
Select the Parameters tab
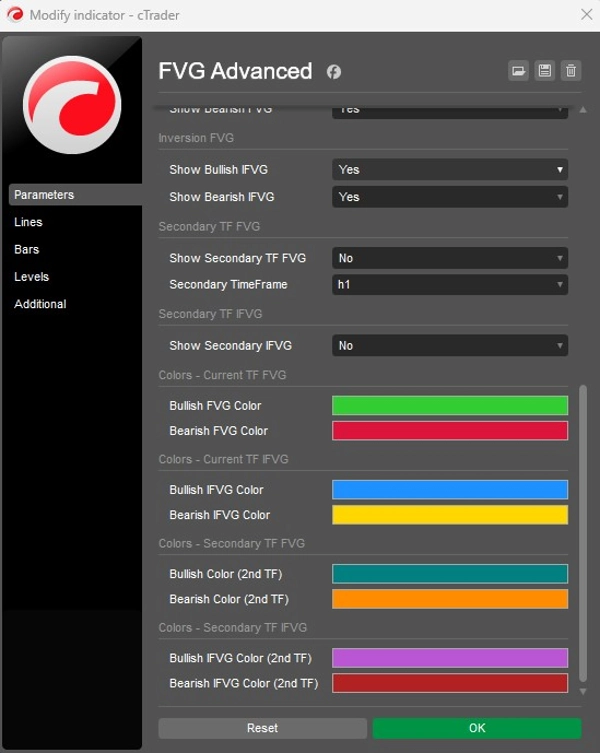[x=75, y=194]
